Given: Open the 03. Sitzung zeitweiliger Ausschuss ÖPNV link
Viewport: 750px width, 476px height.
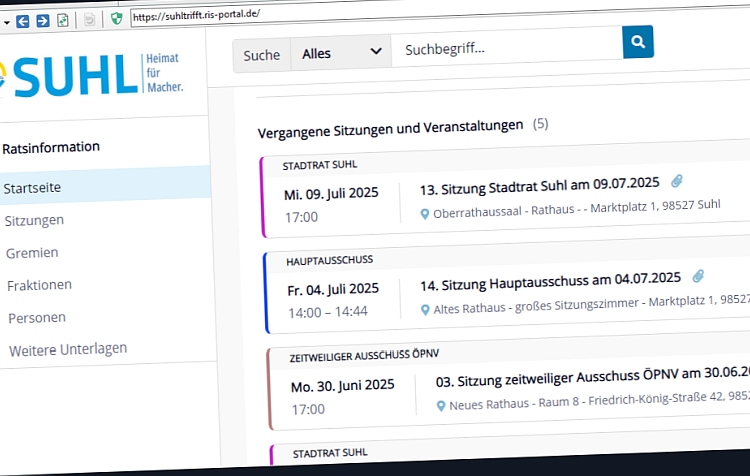Looking at the screenshot, I should pos(593,377).
